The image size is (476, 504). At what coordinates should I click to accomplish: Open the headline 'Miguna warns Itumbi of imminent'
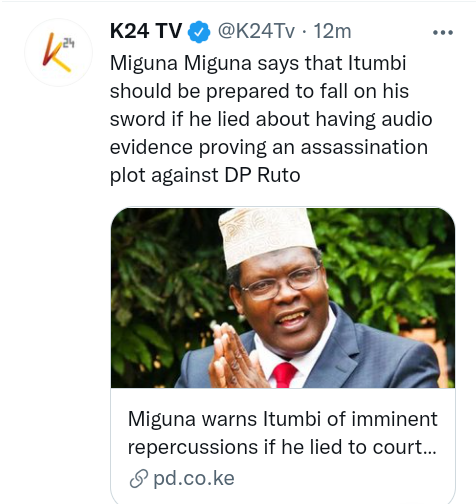click(x=282, y=419)
